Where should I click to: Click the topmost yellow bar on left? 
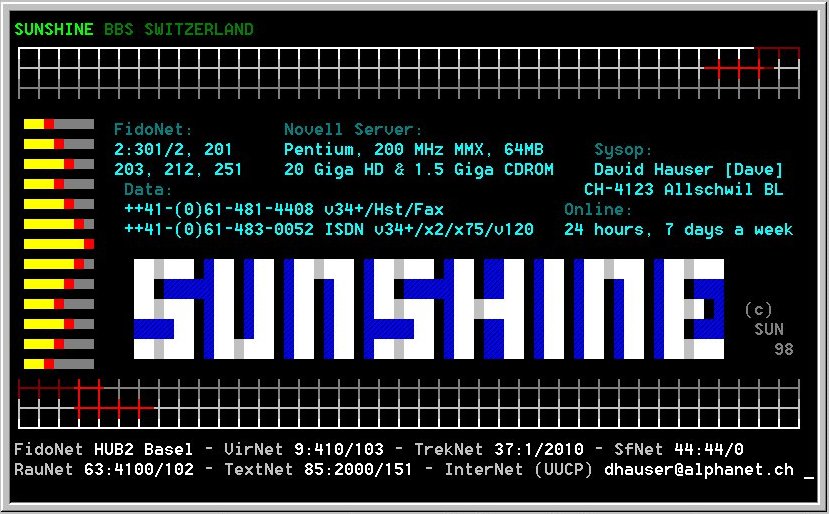[x=38, y=124]
